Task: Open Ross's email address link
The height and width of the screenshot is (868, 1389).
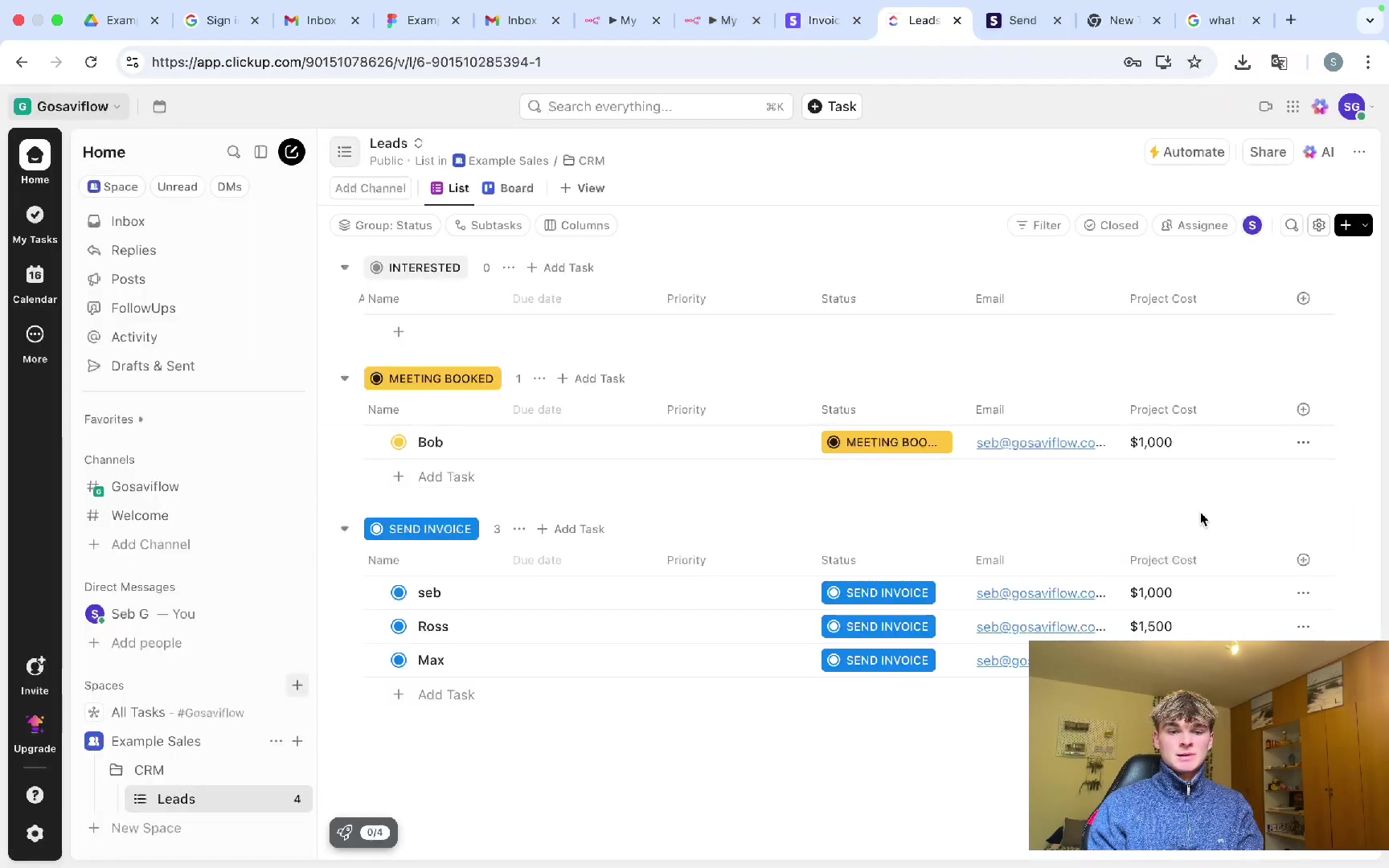Action: click(1040, 627)
